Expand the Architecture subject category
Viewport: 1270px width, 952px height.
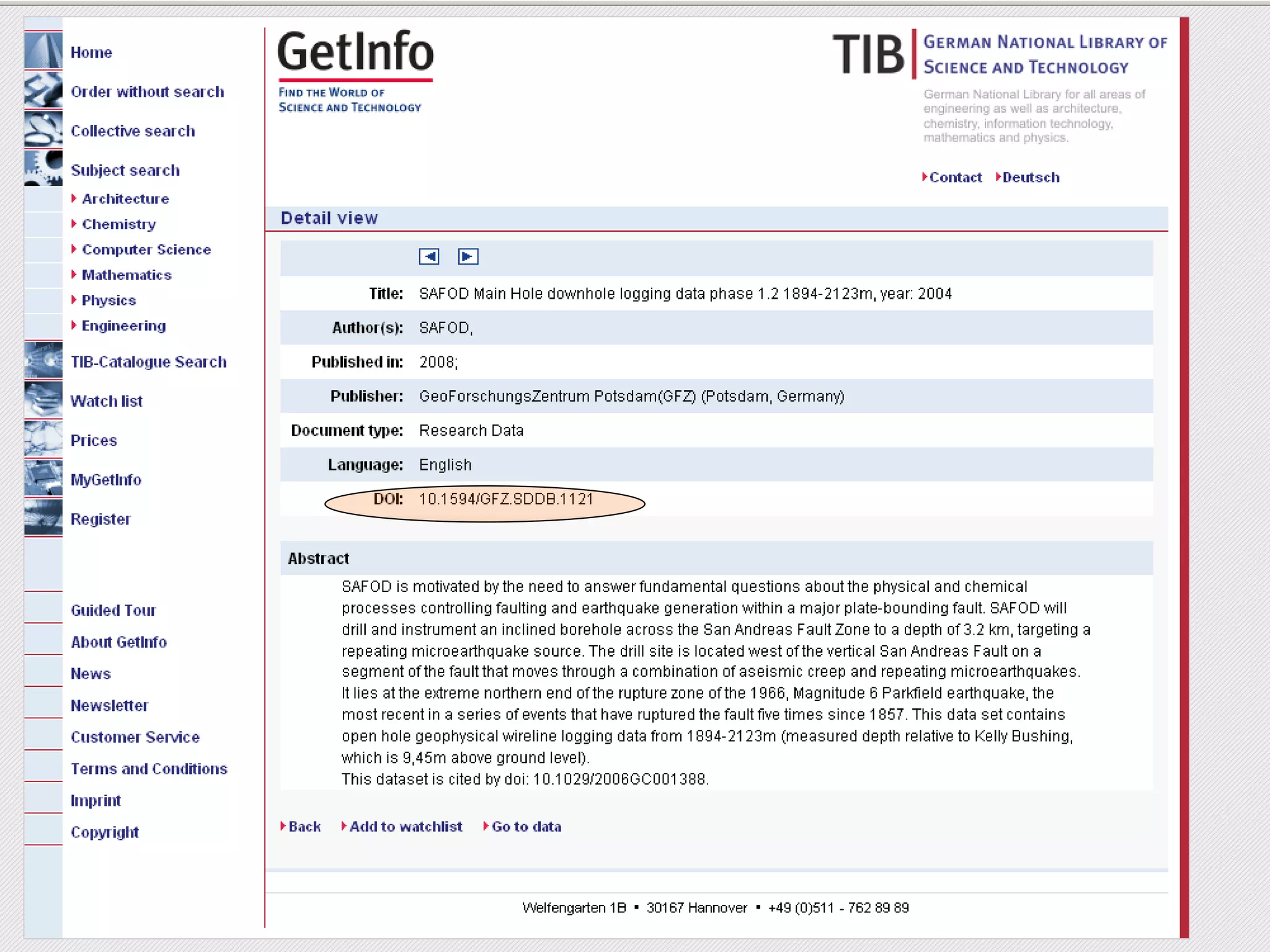pos(125,199)
